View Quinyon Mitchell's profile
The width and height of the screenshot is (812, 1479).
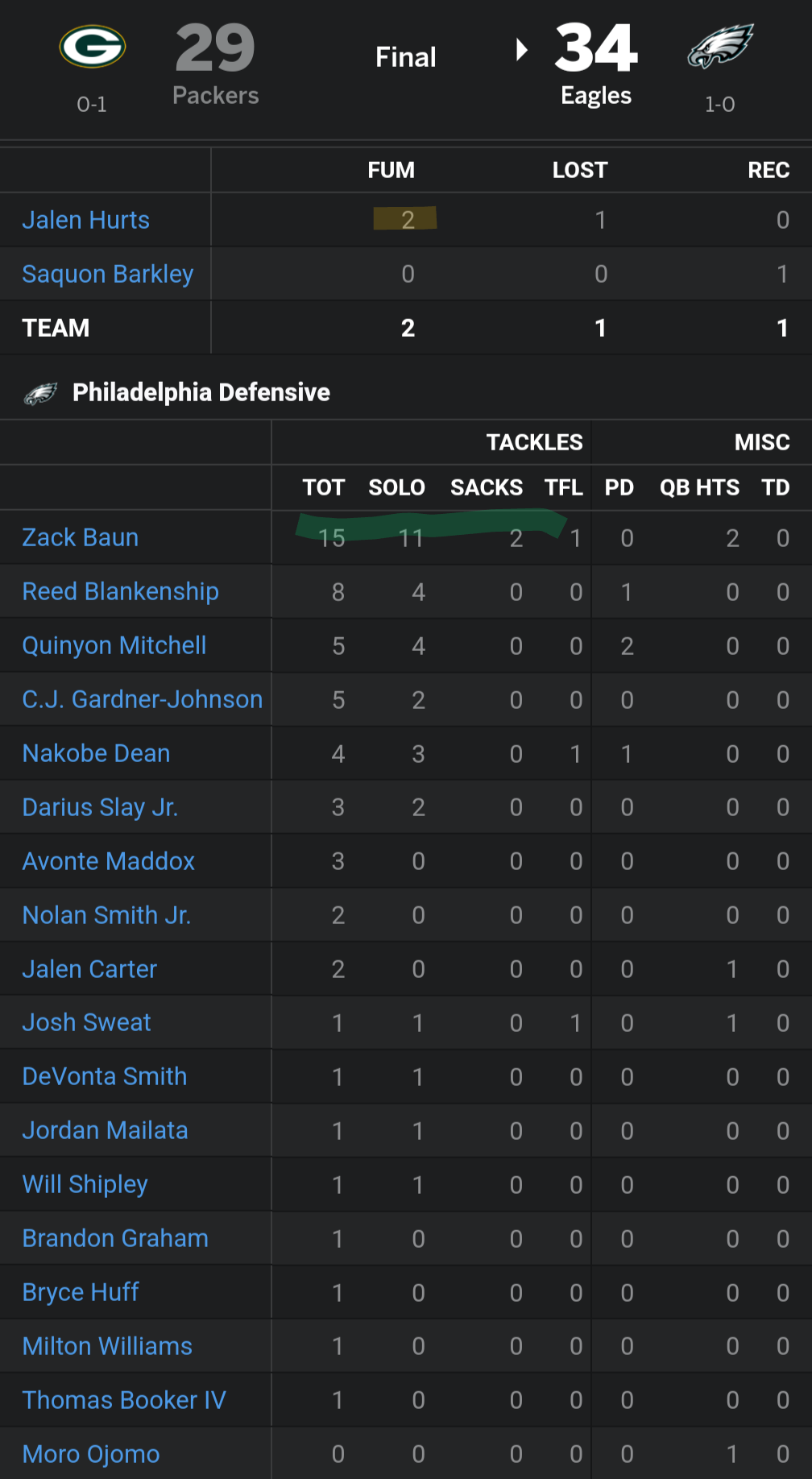114,645
